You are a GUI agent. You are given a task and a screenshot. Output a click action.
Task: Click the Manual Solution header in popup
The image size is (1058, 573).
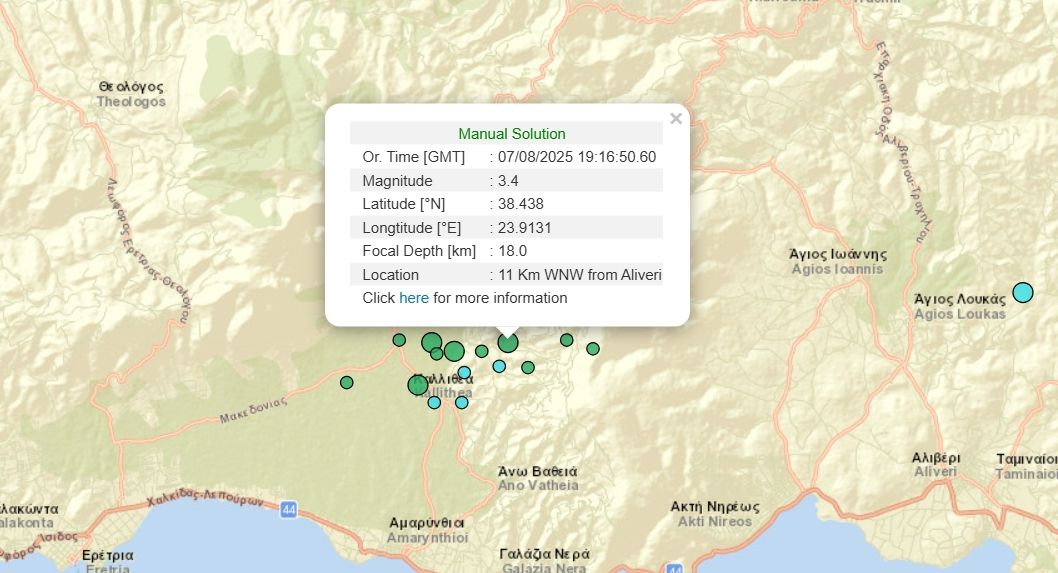click(x=511, y=134)
